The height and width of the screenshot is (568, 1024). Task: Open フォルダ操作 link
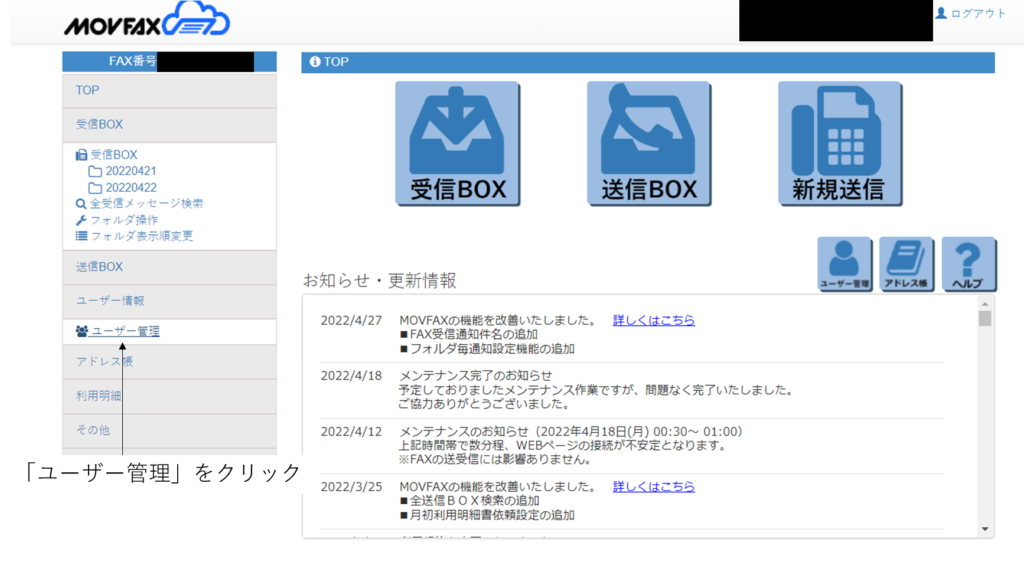(x=123, y=220)
